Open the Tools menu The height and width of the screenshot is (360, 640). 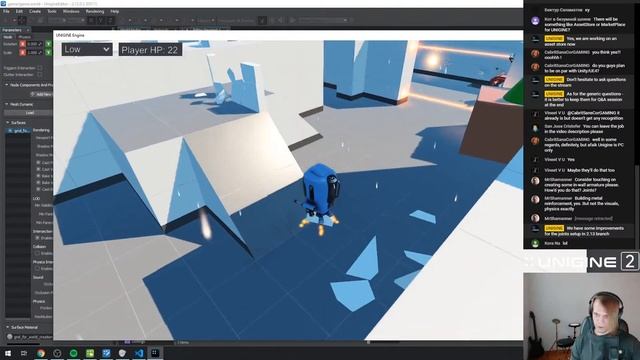52,11
